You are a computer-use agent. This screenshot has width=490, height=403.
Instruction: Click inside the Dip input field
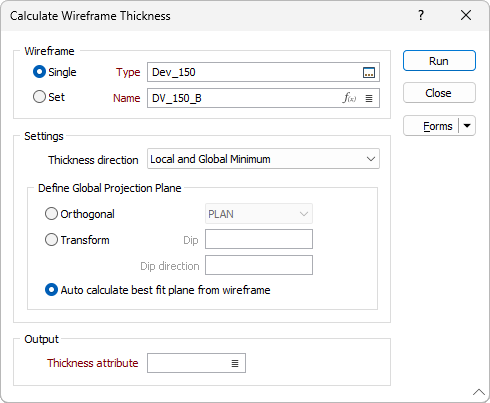click(x=259, y=239)
